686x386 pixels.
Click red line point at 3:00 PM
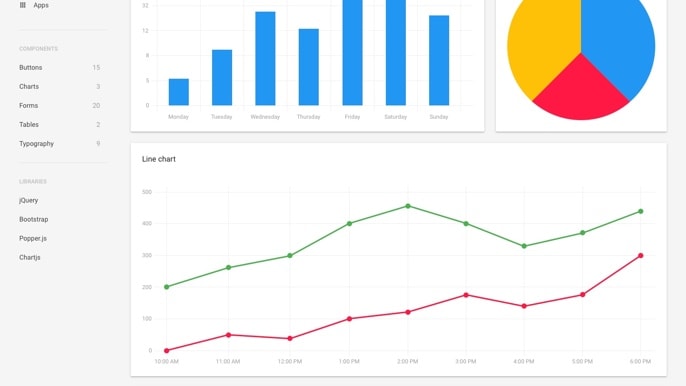click(x=466, y=295)
